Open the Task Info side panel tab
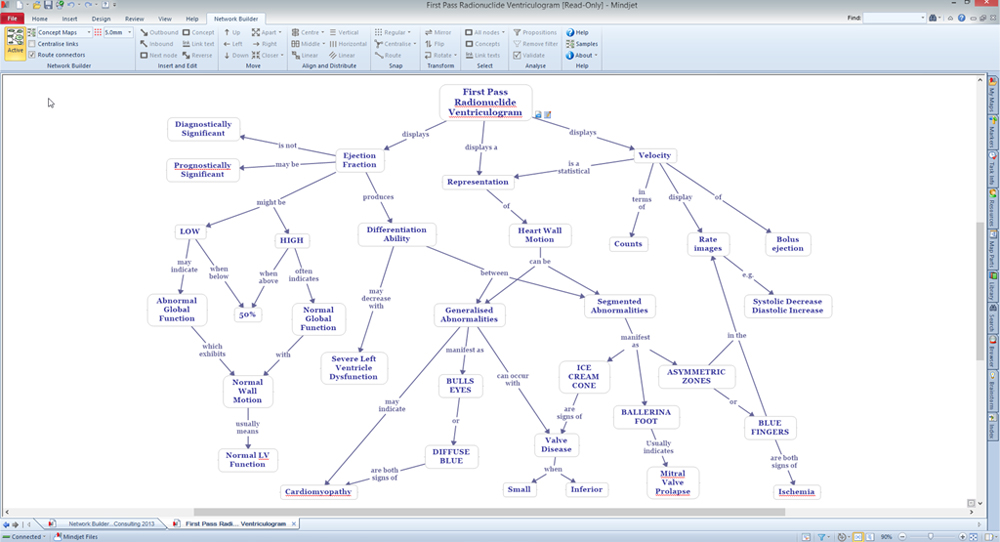The width and height of the screenshot is (1000, 542). (x=993, y=167)
